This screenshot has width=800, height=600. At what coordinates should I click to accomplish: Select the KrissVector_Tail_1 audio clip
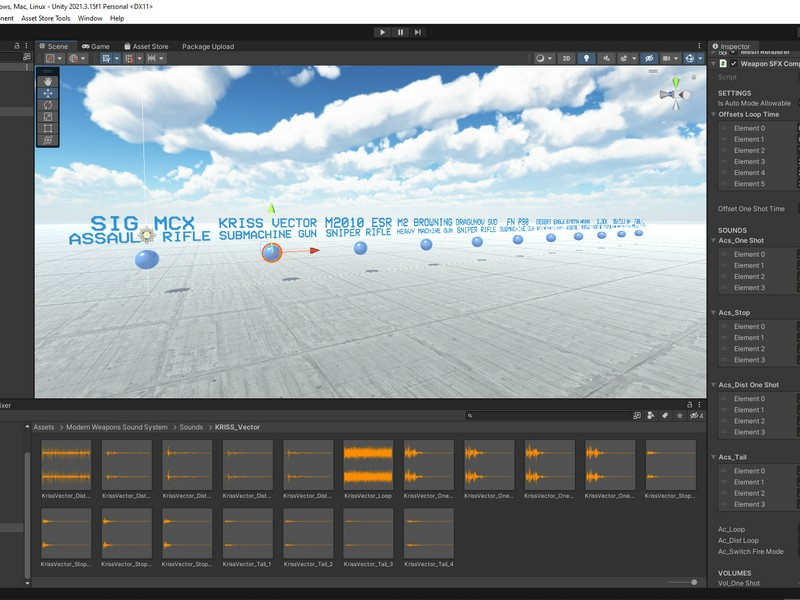[247, 538]
